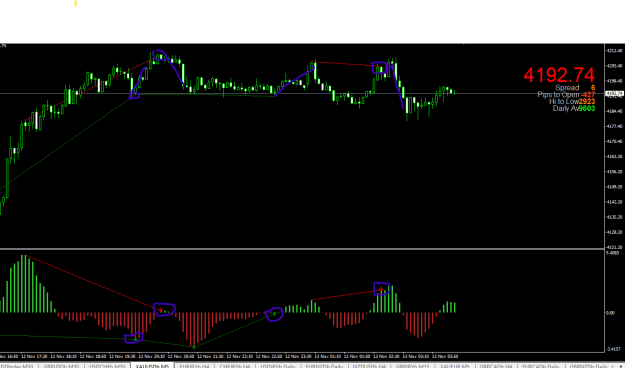The width and height of the screenshot is (625, 368).
Task: Open the GBPCADb H4 chart tab
Action: 496,366
